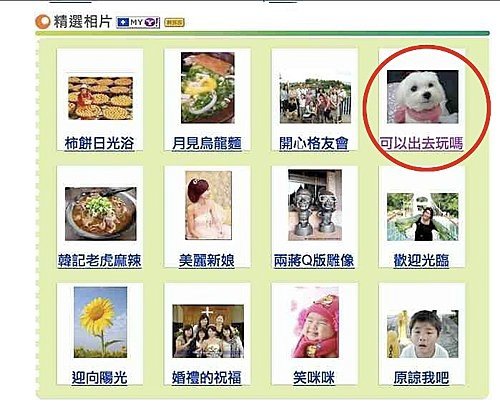The image size is (500, 403).
Task: Open the spicy hotpot photo thumbnail
Action: point(101,214)
